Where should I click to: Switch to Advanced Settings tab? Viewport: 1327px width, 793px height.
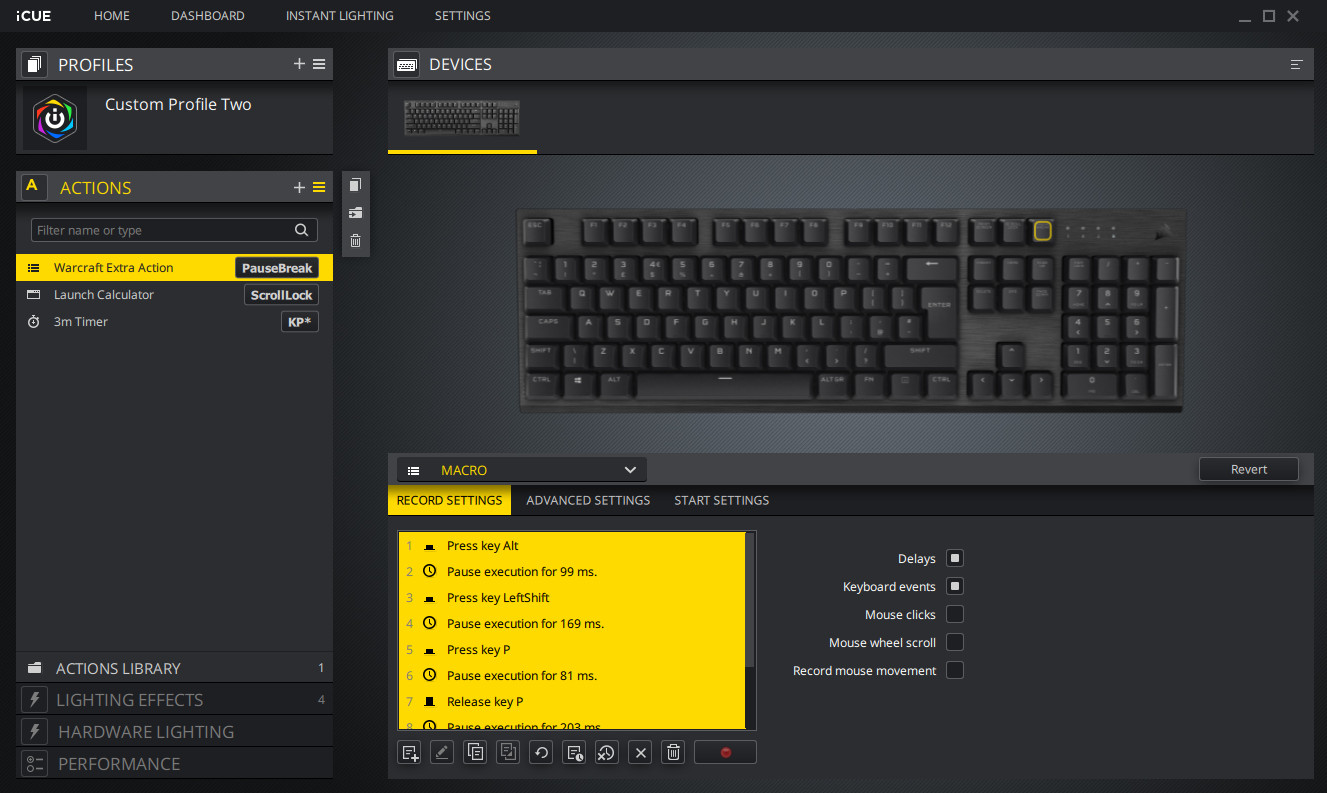[588, 500]
